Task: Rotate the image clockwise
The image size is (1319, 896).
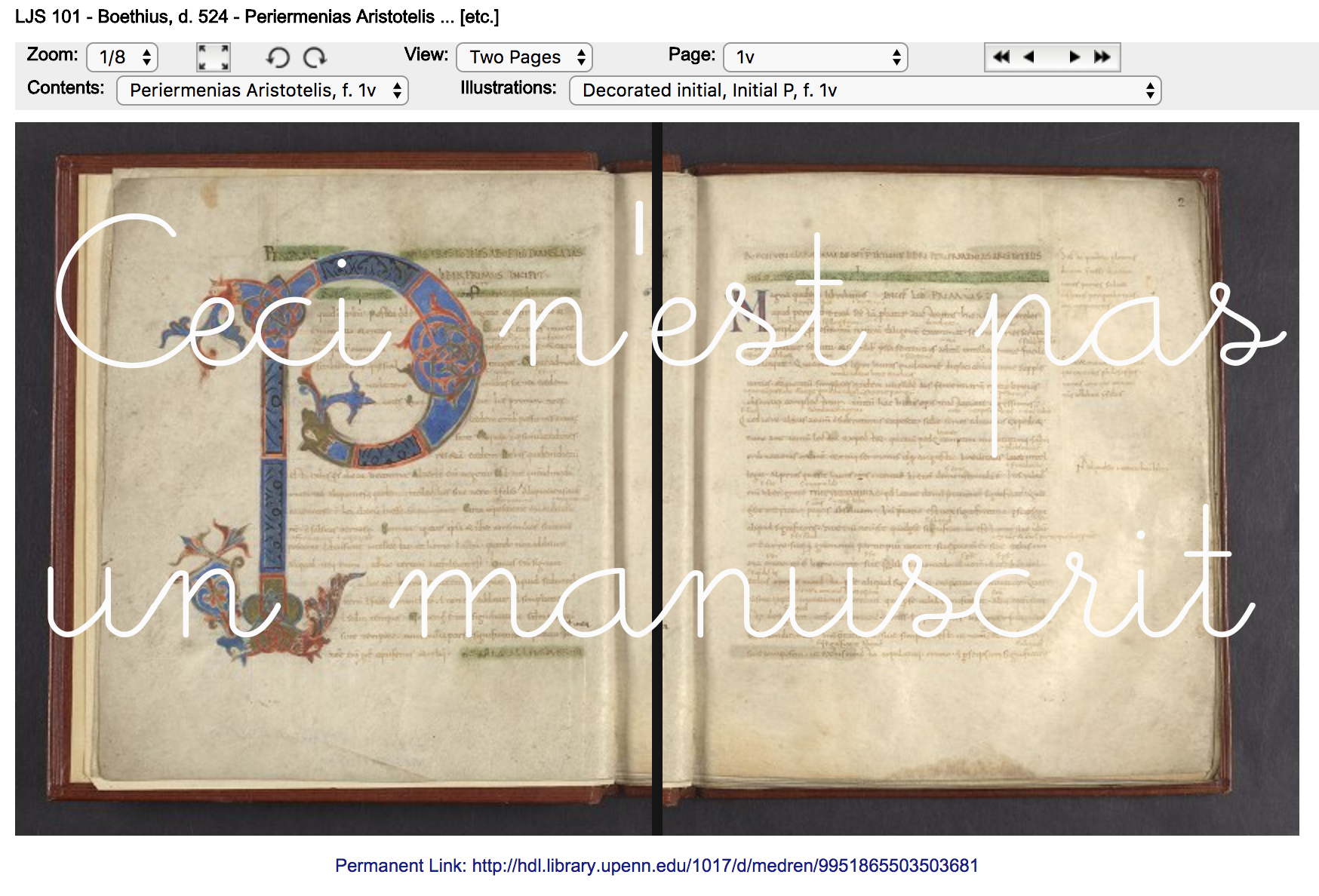Action: tap(315, 57)
